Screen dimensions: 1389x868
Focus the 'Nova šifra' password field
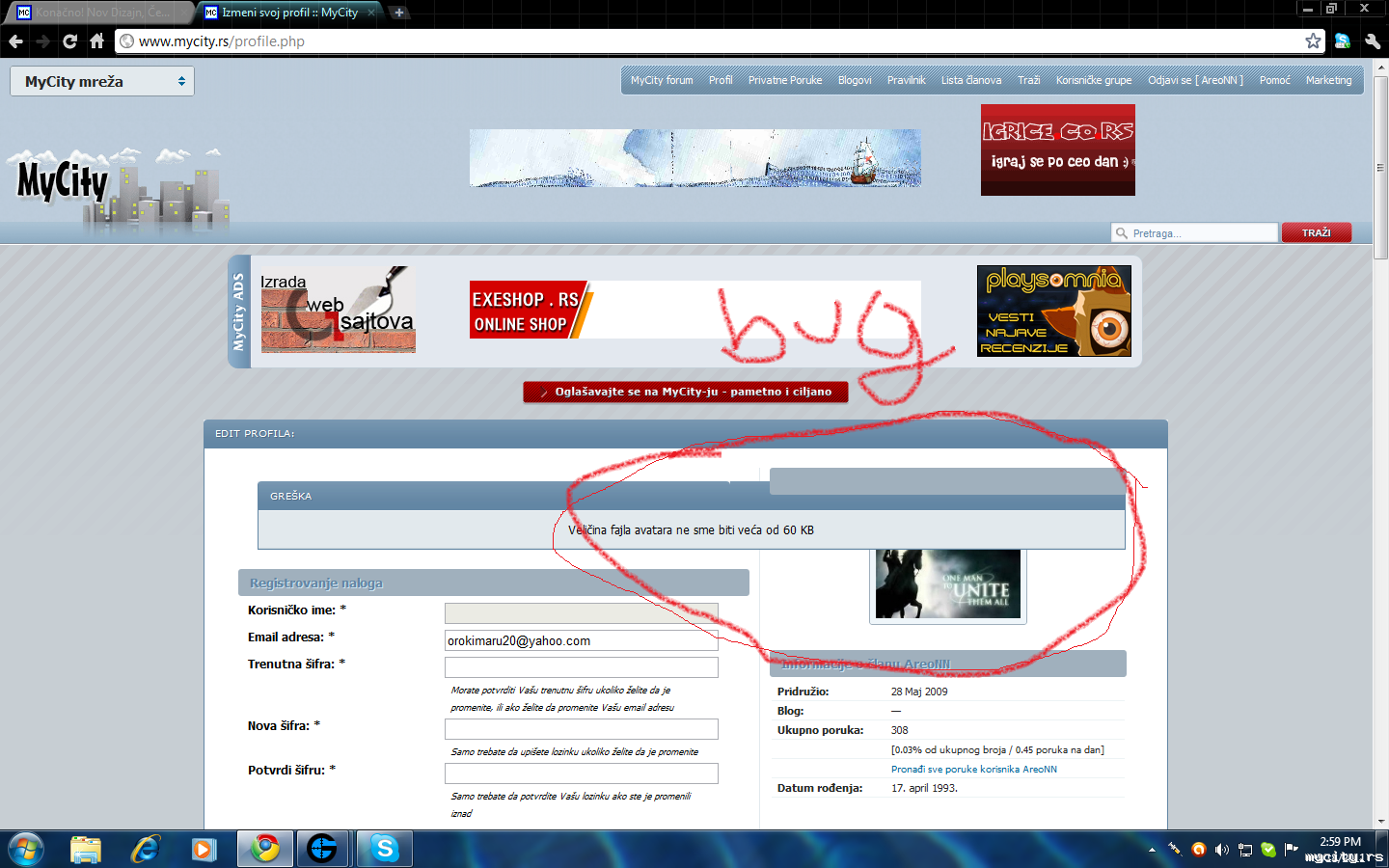[x=582, y=729]
